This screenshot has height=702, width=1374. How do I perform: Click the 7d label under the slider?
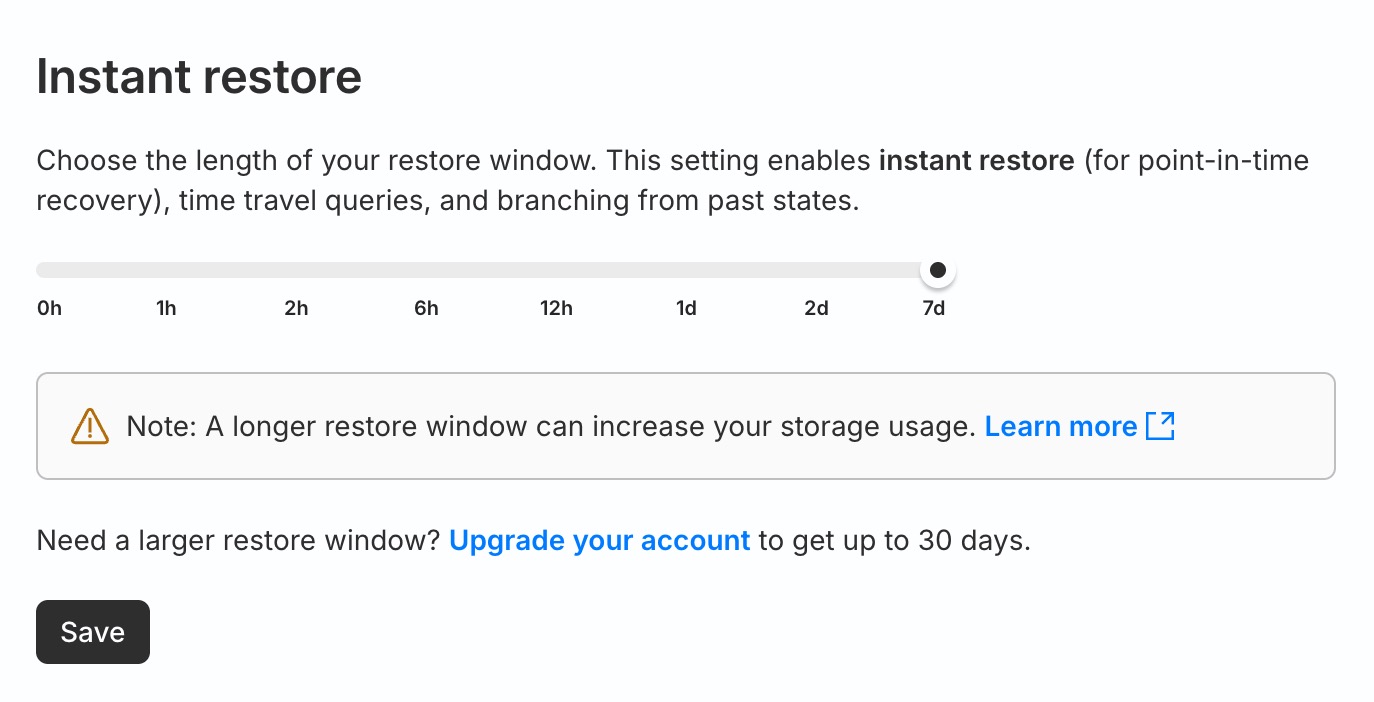(933, 308)
